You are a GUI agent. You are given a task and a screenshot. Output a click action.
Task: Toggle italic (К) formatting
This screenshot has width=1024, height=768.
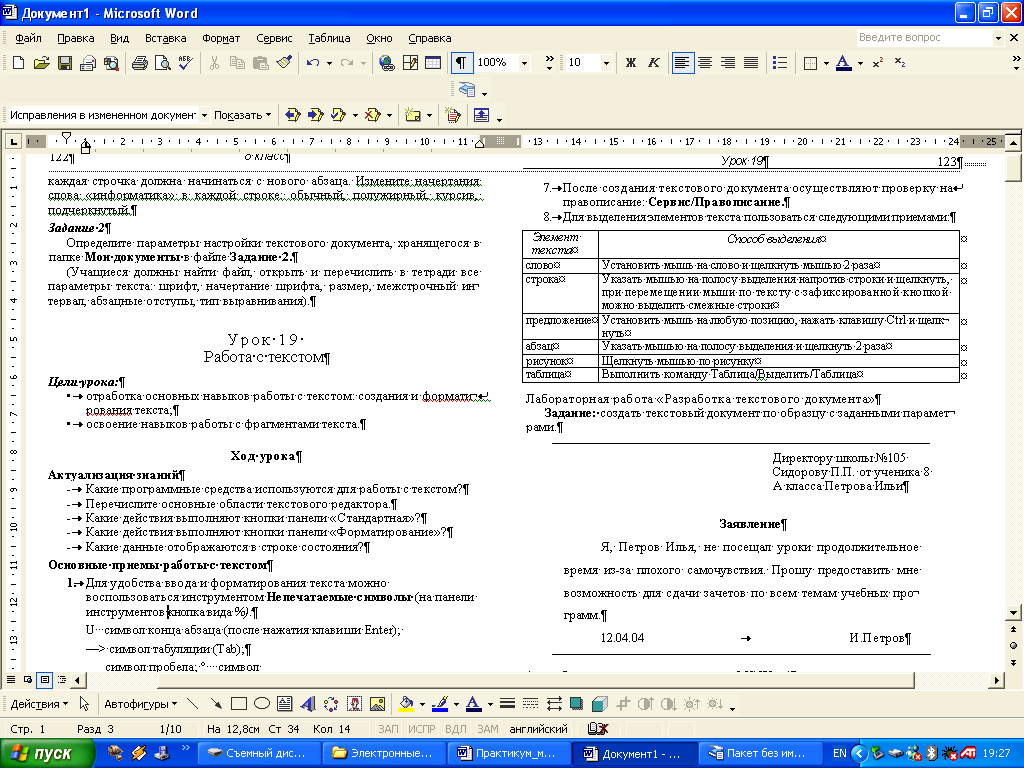coord(653,63)
